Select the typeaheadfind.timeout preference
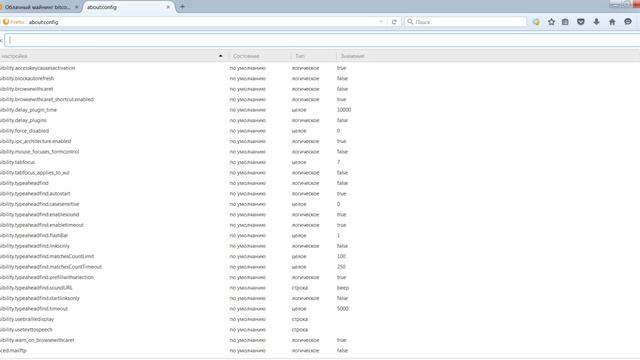The image size is (640, 360). coord(34,309)
